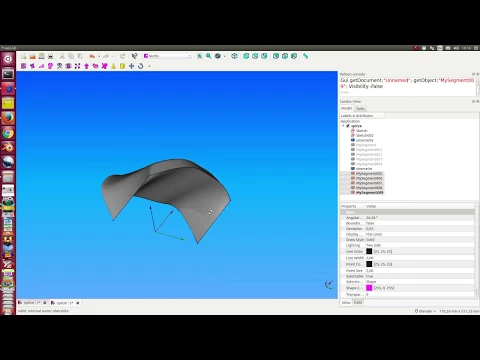Fit selection using the magnifier icon
Screen dimensions: 480x360
click(x=208, y=56)
